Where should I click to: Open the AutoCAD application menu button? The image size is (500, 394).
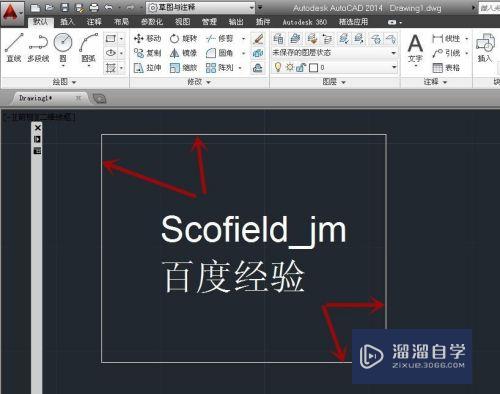12,13
